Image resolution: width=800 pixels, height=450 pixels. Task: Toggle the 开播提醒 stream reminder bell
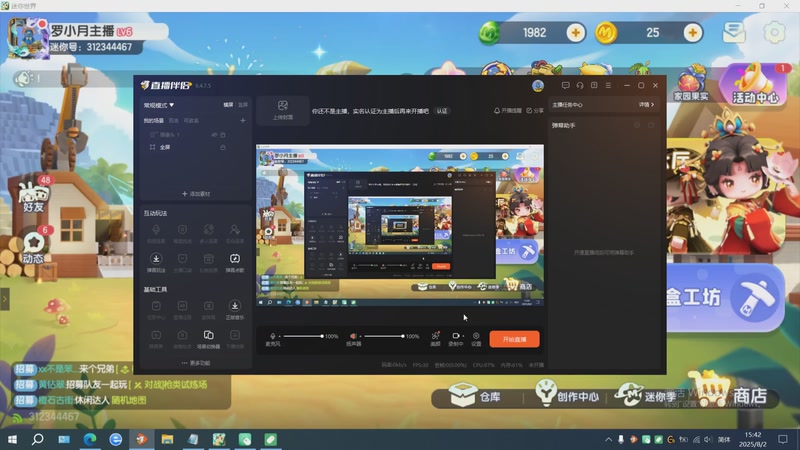pyautogui.click(x=507, y=111)
